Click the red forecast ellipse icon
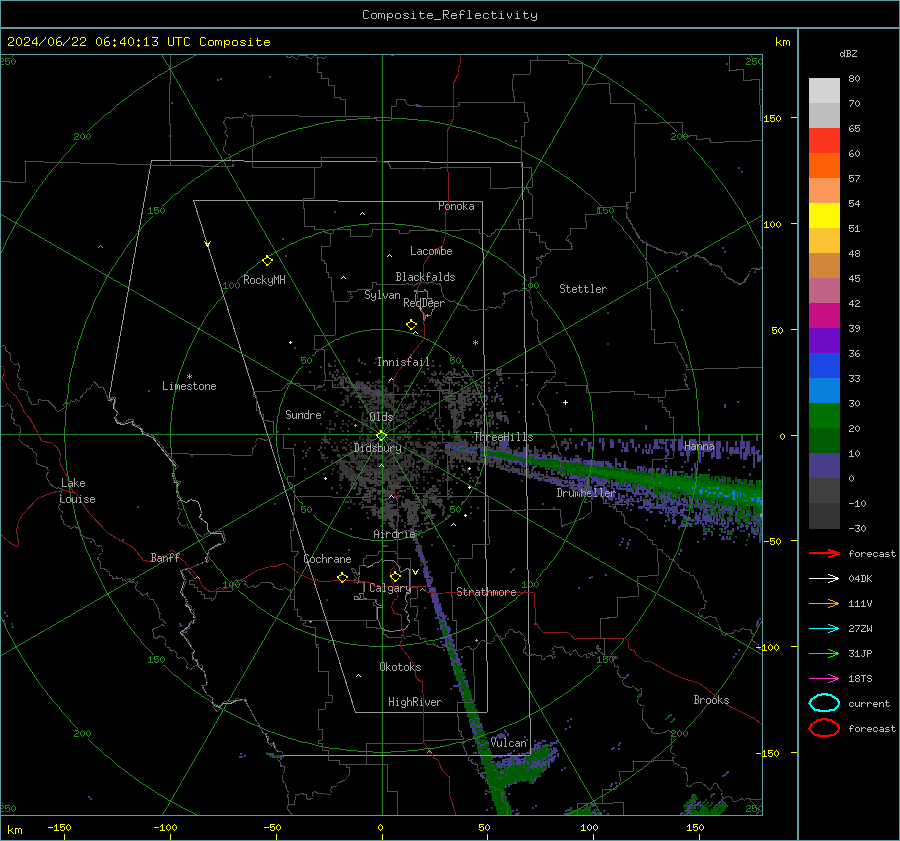 (824, 728)
